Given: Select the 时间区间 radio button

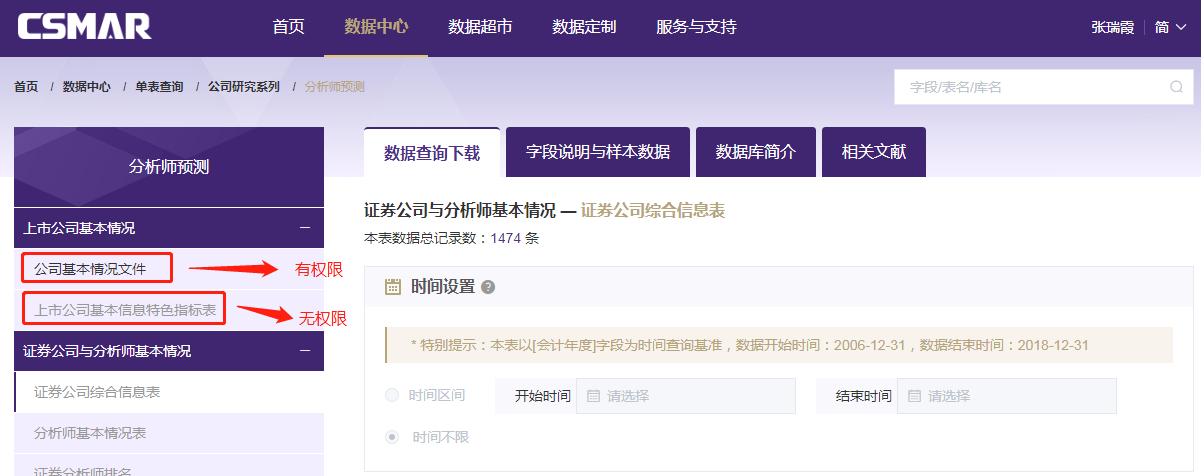Looking at the screenshot, I should pos(392,395).
